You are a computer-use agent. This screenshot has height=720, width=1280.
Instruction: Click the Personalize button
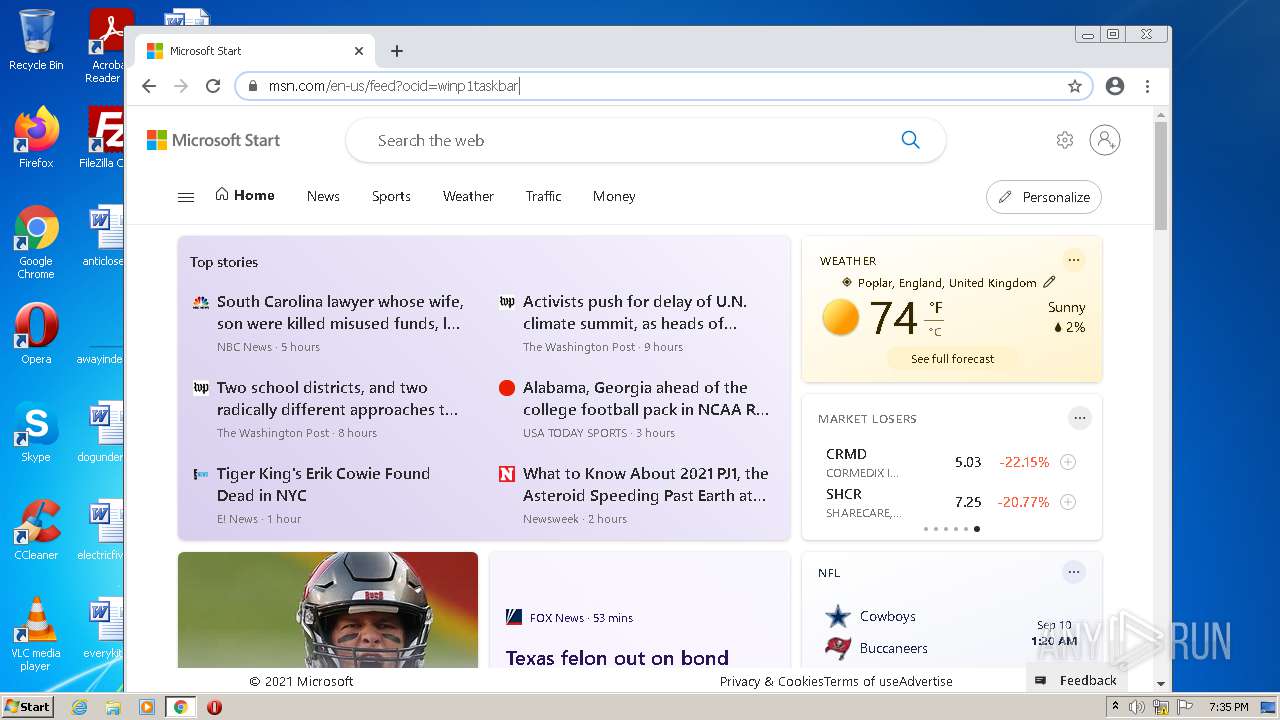tap(1044, 197)
